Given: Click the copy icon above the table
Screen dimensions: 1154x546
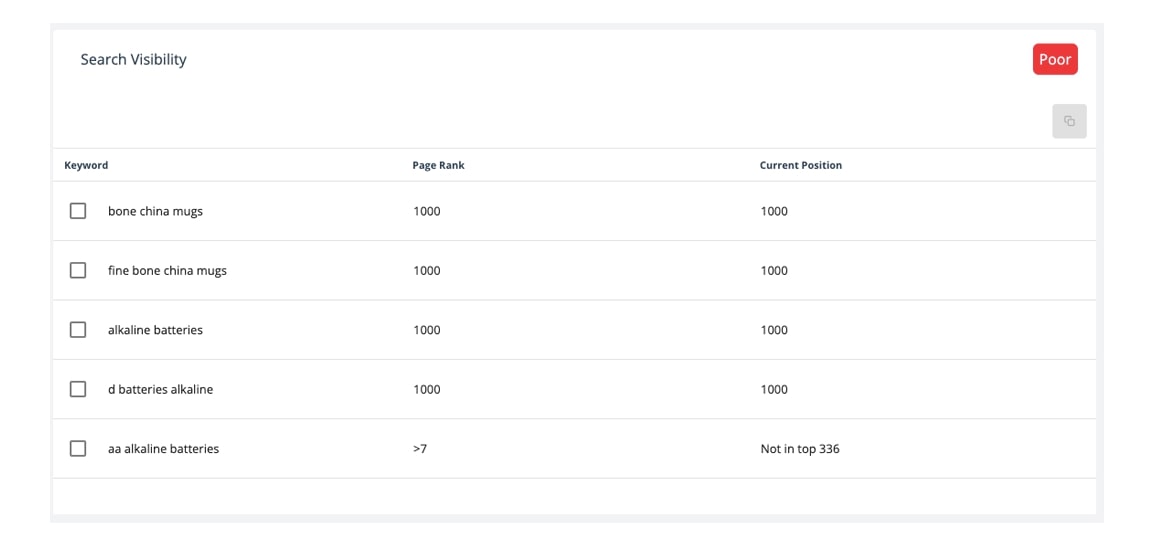Looking at the screenshot, I should pyautogui.click(x=1069, y=121).
